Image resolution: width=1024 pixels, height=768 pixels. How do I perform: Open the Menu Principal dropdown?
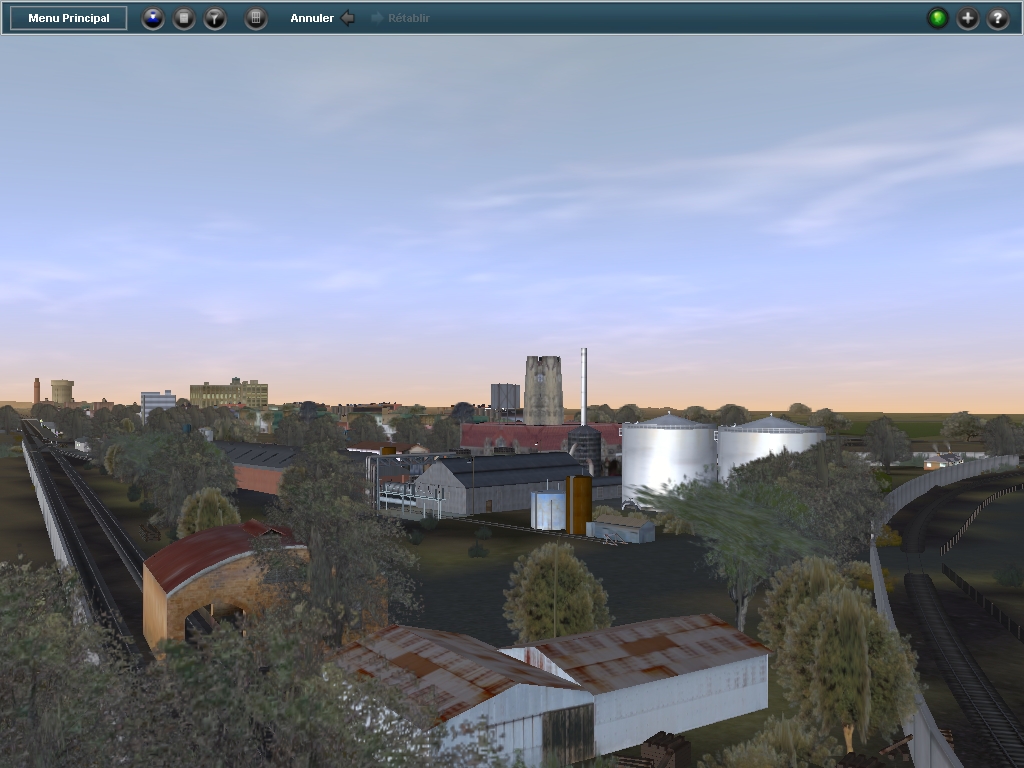pyautogui.click(x=69, y=18)
